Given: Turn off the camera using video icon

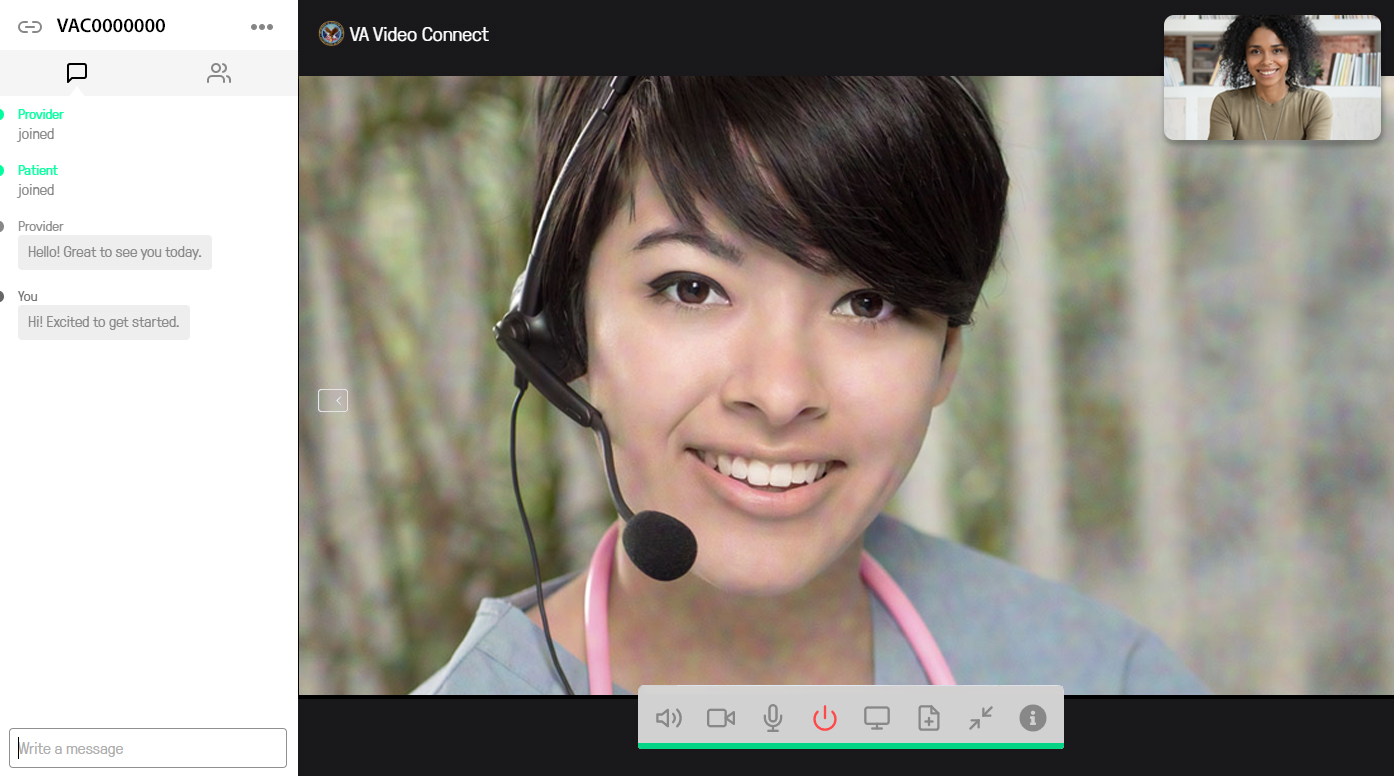Looking at the screenshot, I should point(721,718).
